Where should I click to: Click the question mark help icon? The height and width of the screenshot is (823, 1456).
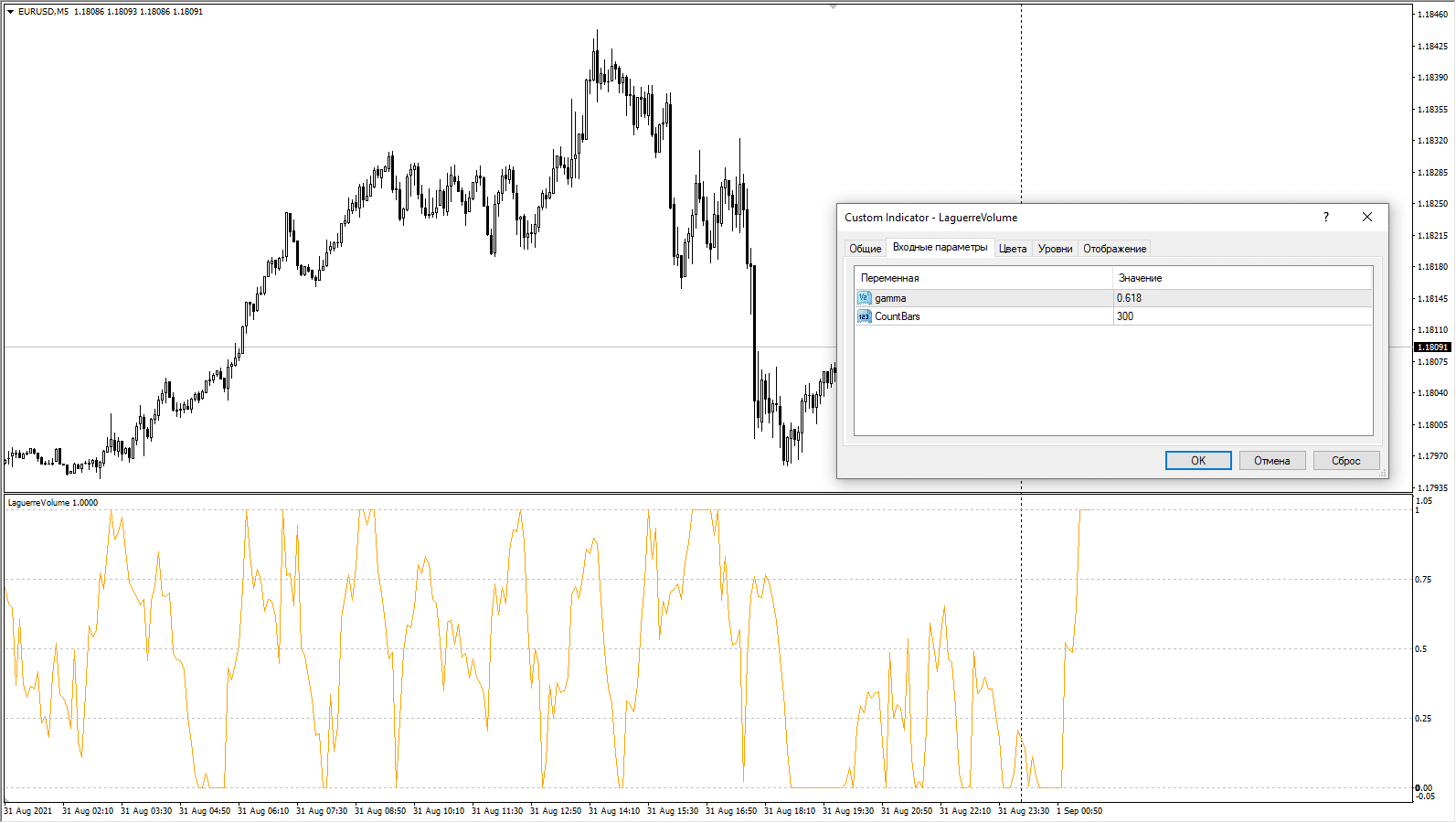(x=1325, y=218)
